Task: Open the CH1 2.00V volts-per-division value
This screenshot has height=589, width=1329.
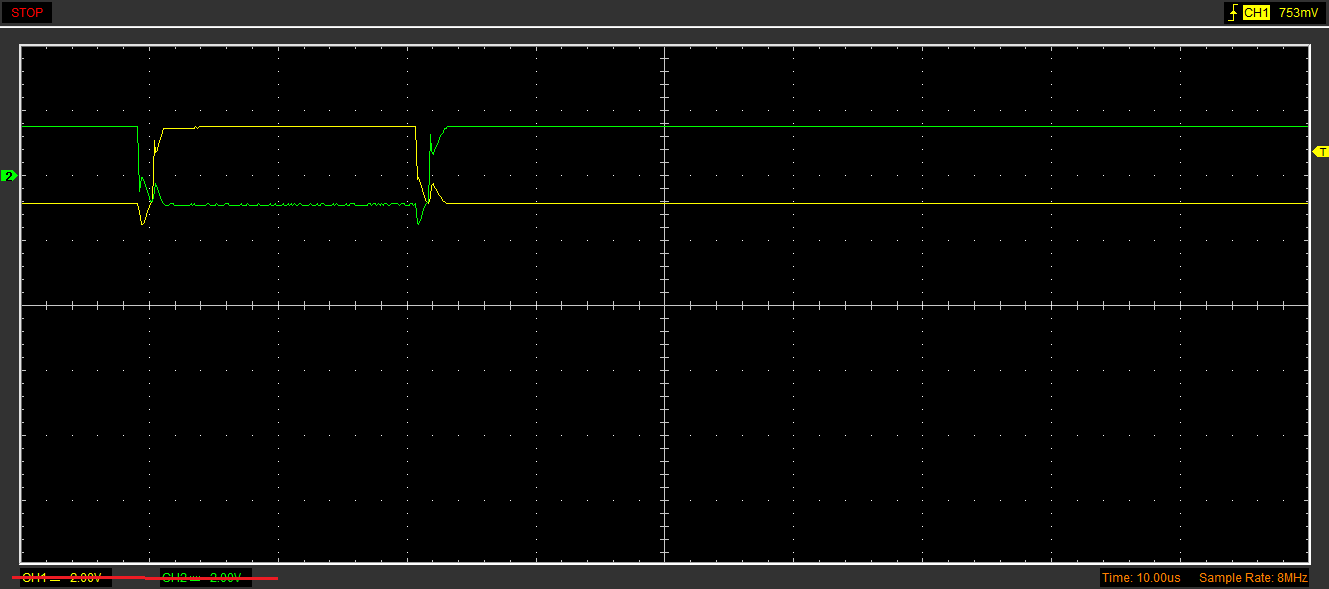Action: [x=85, y=578]
